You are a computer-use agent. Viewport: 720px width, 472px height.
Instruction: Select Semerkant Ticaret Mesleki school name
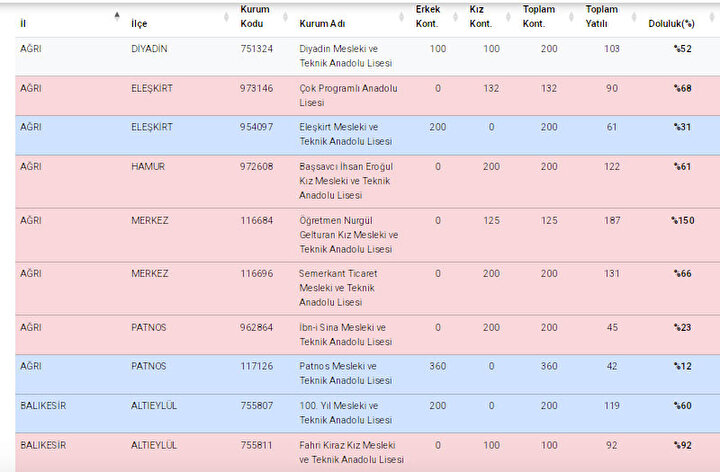click(338, 288)
